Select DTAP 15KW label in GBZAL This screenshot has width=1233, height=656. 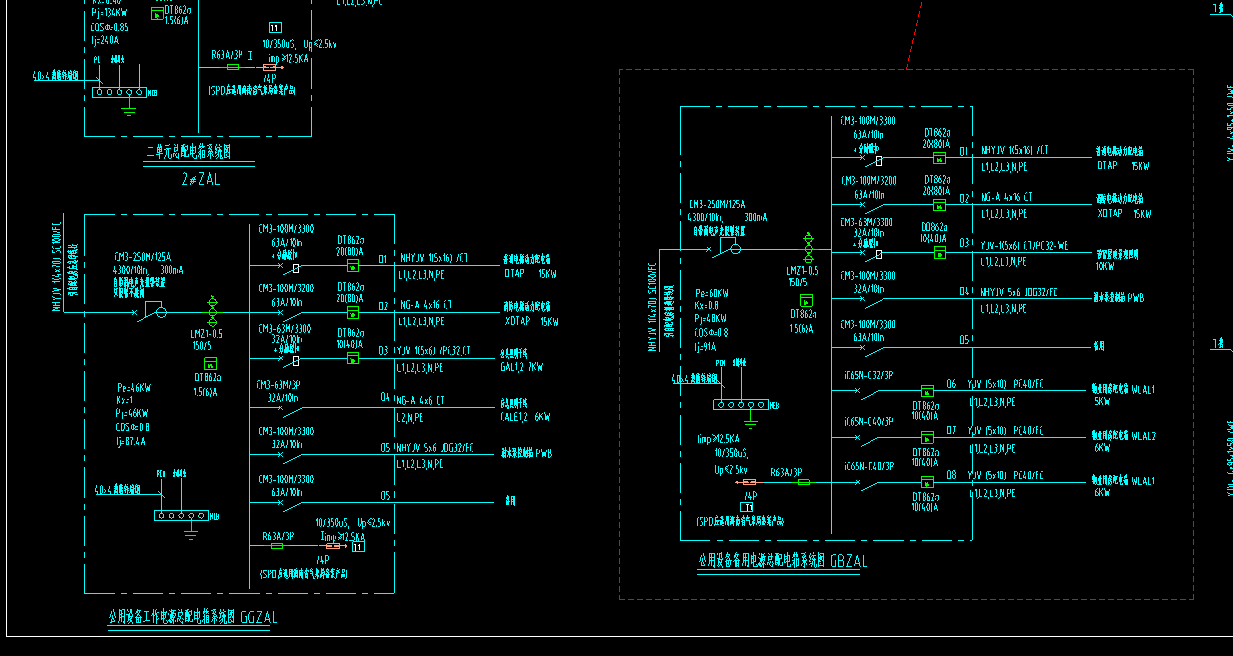1124,166
